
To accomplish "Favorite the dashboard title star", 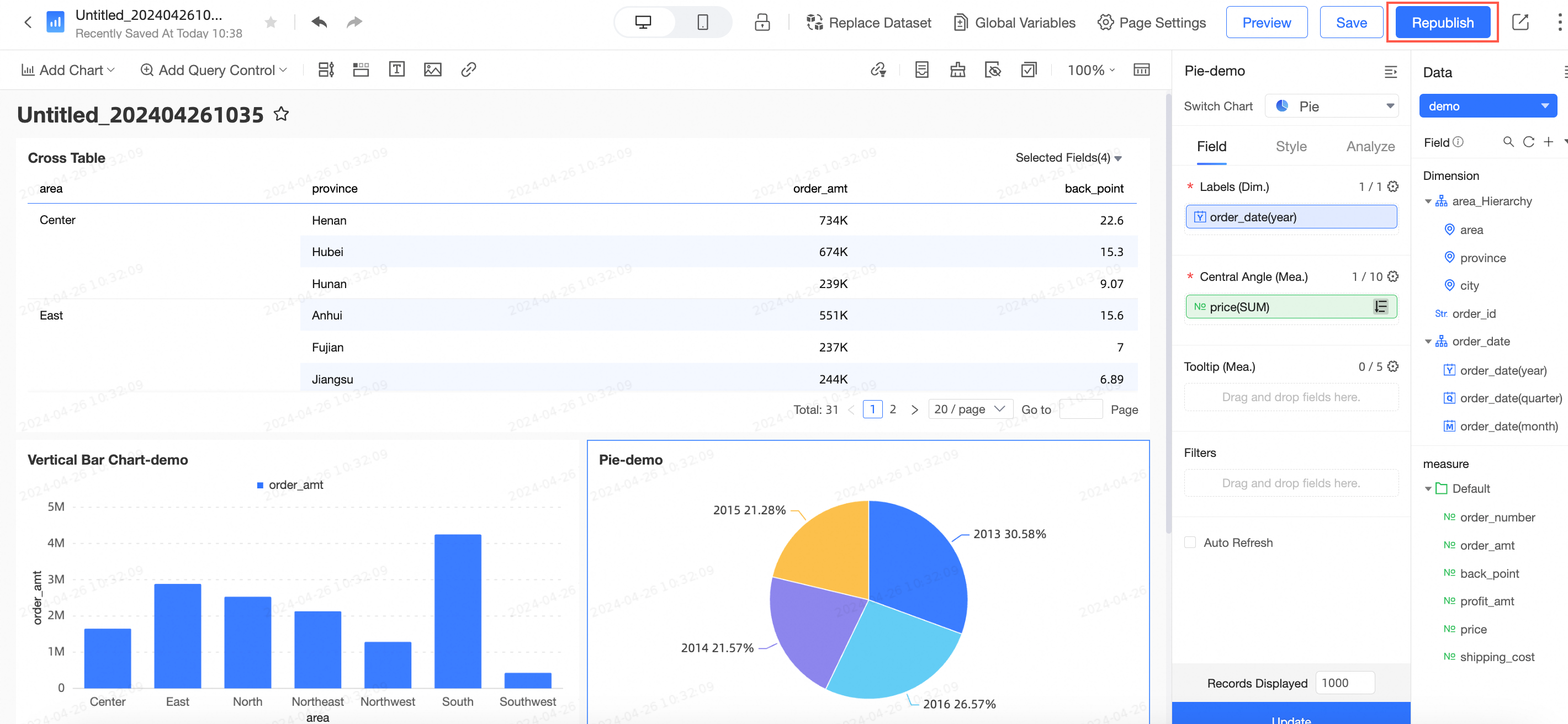I will (280, 114).
